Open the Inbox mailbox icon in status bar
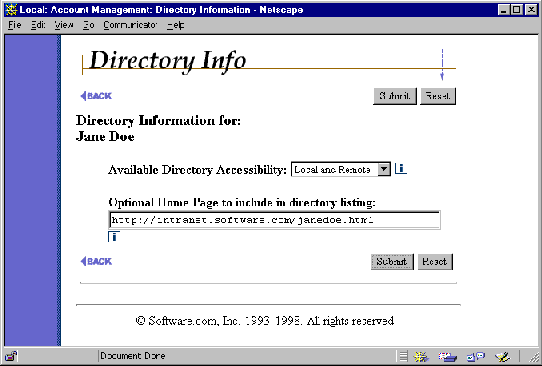Viewport: 542px width, 366px height. (x=448, y=356)
